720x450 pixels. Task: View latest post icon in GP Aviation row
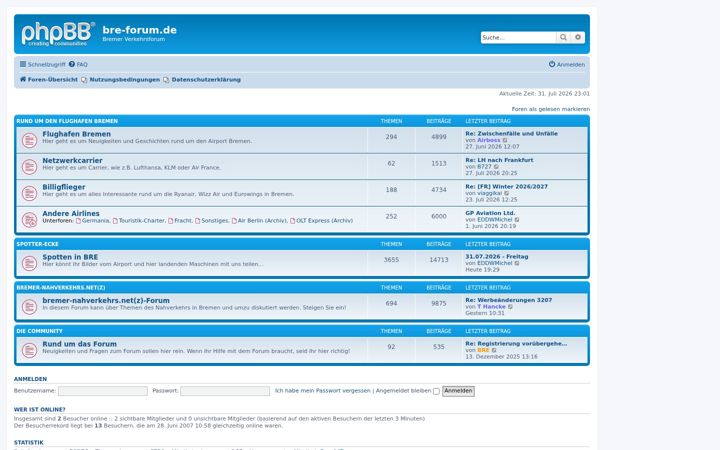pyautogui.click(x=517, y=220)
